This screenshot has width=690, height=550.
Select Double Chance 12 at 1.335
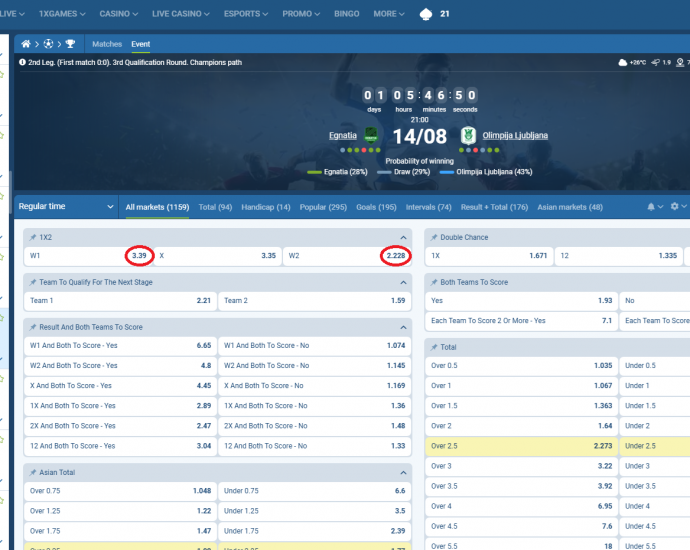click(619, 256)
